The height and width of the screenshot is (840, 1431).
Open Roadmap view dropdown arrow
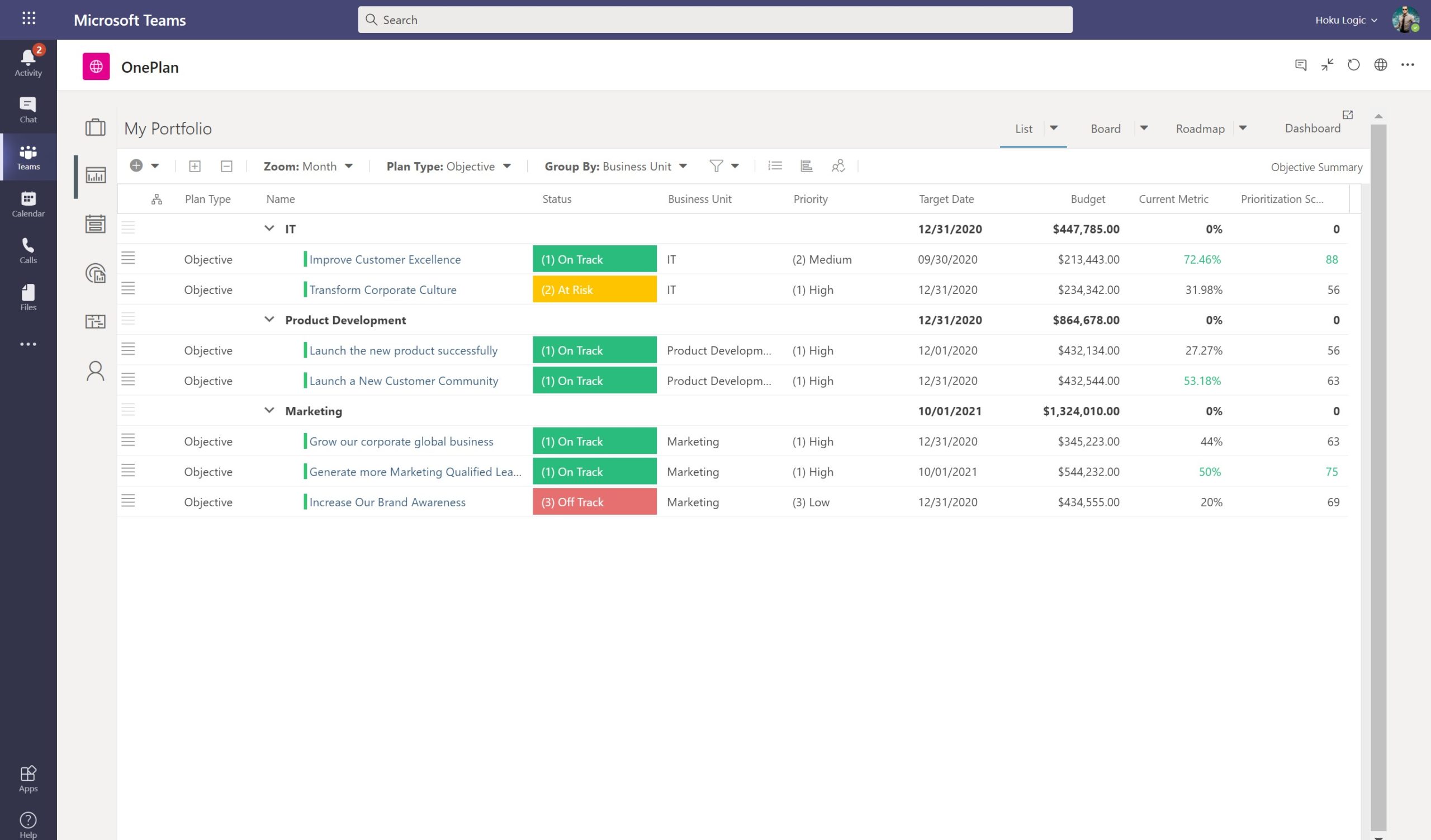pyautogui.click(x=1243, y=129)
